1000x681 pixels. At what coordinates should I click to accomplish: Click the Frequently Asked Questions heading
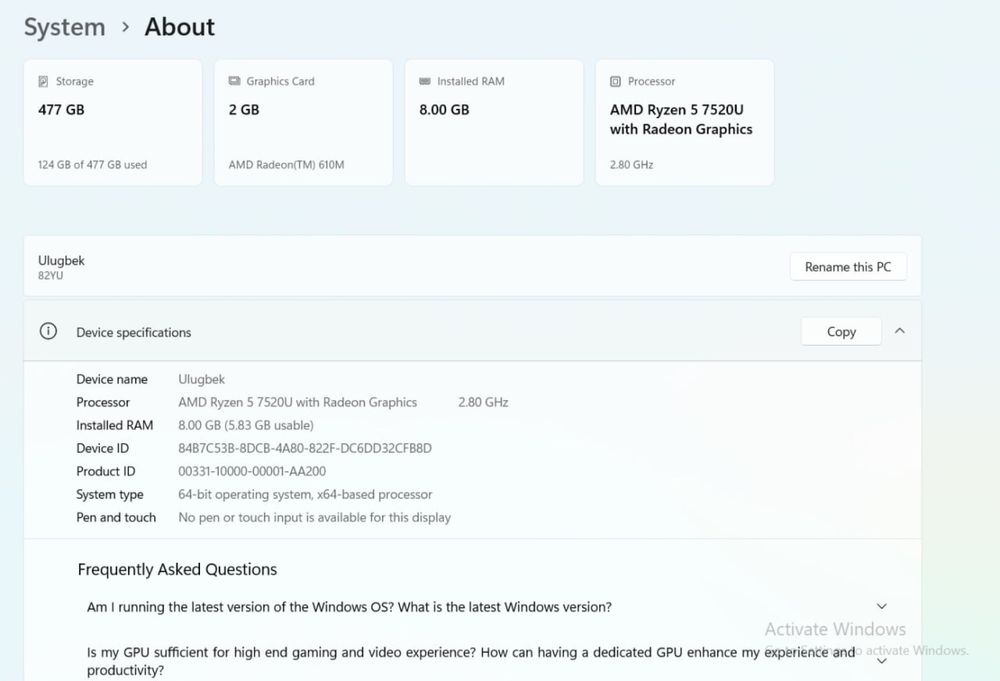click(x=177, y=569)
